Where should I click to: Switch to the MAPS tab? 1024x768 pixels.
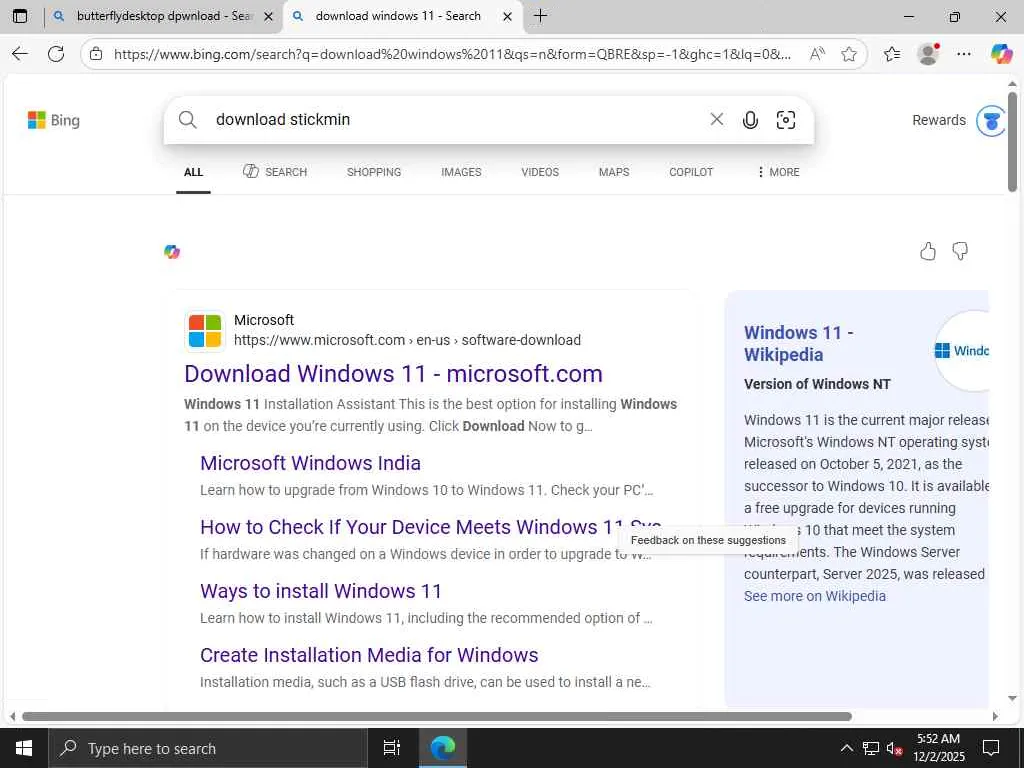click(614, 172)
